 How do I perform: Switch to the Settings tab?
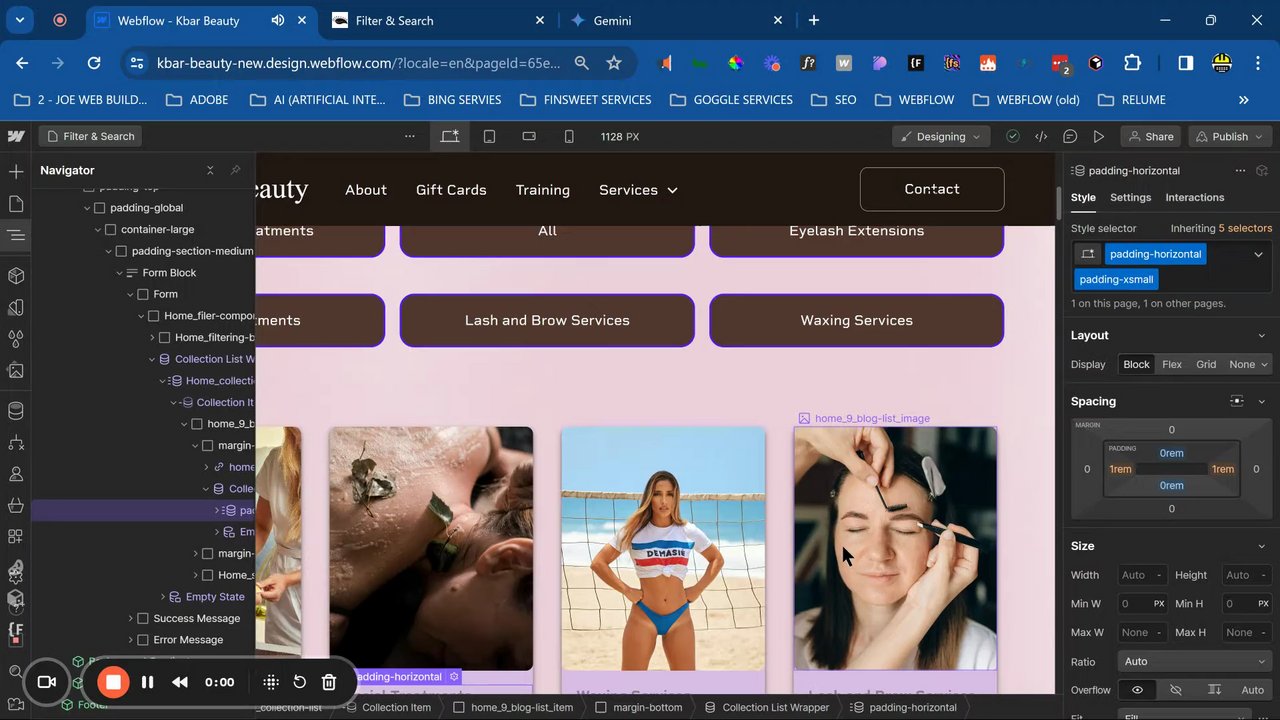coord(1130,197)
